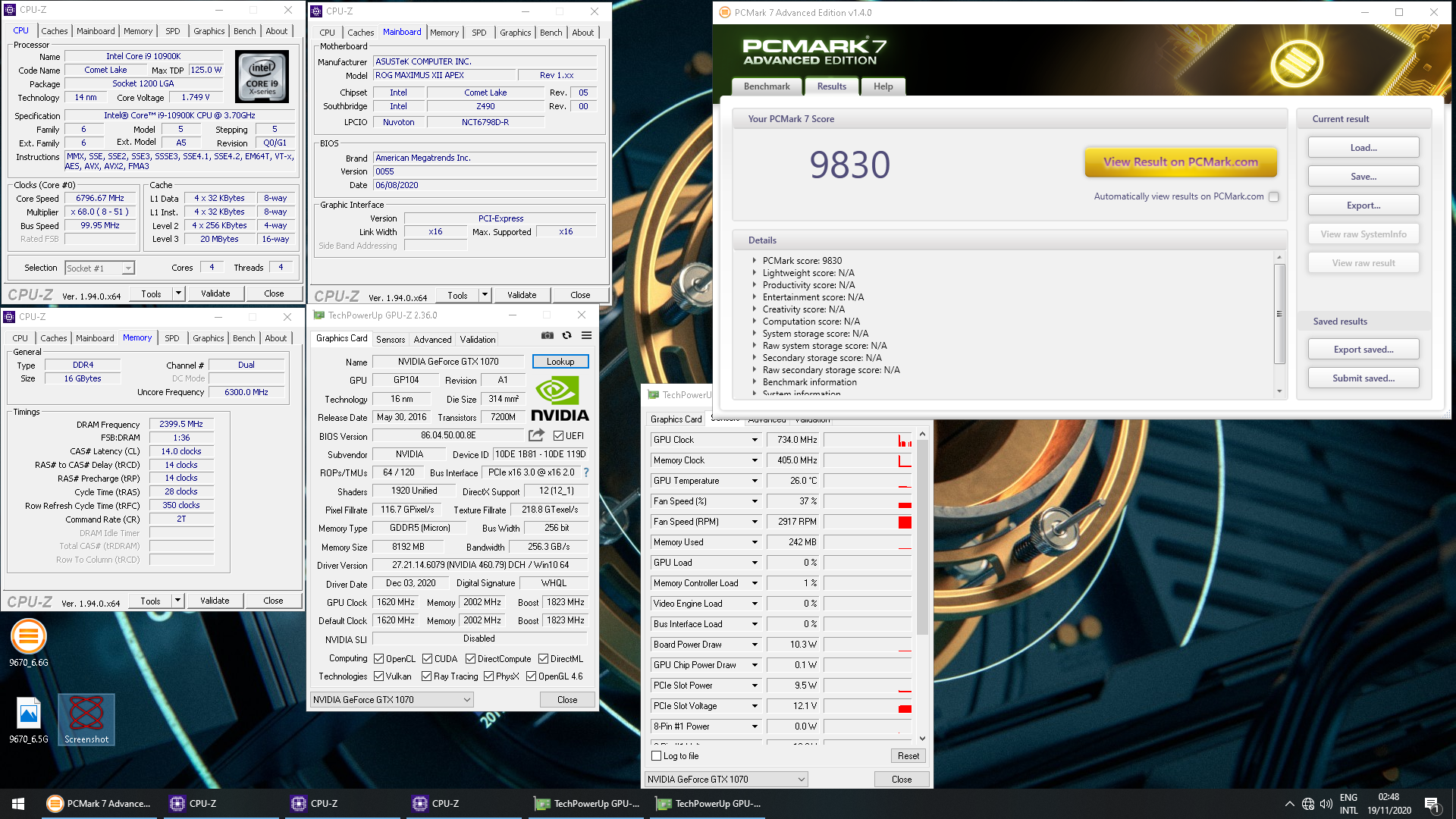
Task: Toggle the Vulkan checkbox
Action: point(379,676)
